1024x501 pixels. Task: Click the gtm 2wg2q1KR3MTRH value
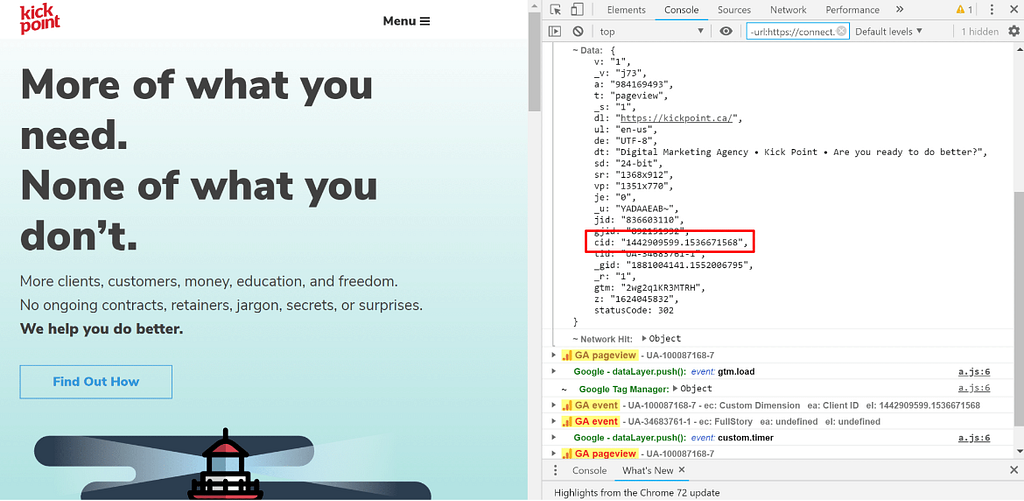click(x=661, y=288)
